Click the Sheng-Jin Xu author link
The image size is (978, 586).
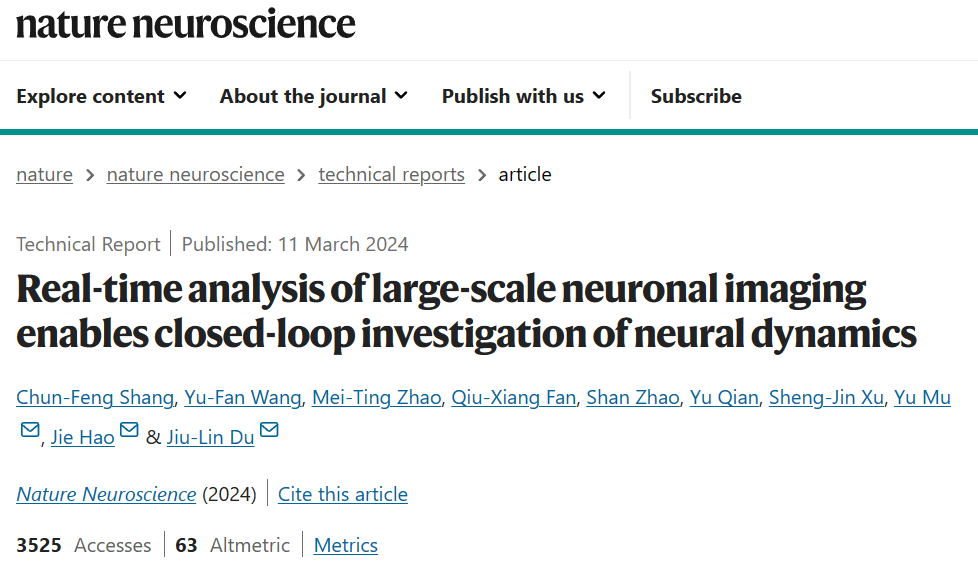pyautogui.click(x=826, y=397)
